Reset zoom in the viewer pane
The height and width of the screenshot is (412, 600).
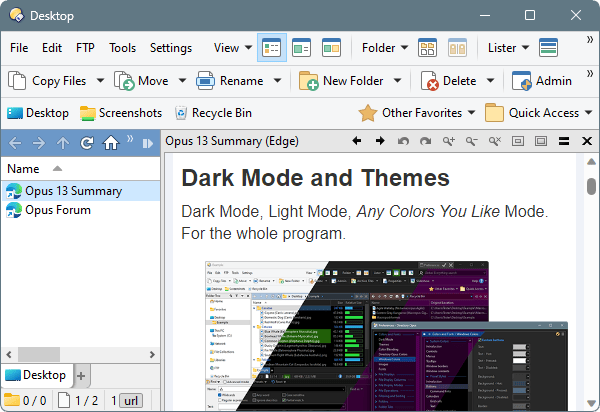click(x=495, y=141)
